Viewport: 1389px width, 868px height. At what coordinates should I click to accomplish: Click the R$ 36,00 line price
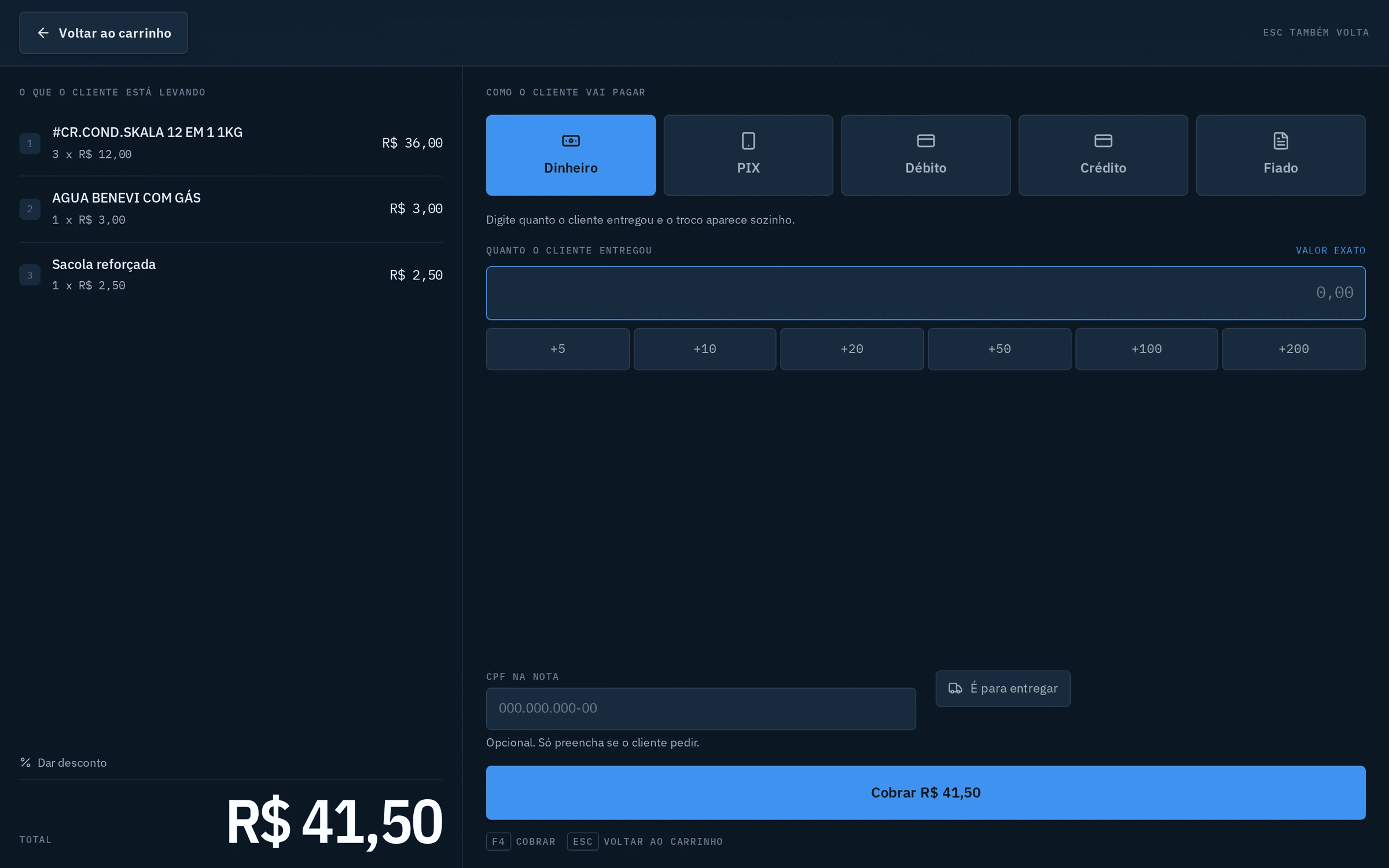click(x=412, y=143)
